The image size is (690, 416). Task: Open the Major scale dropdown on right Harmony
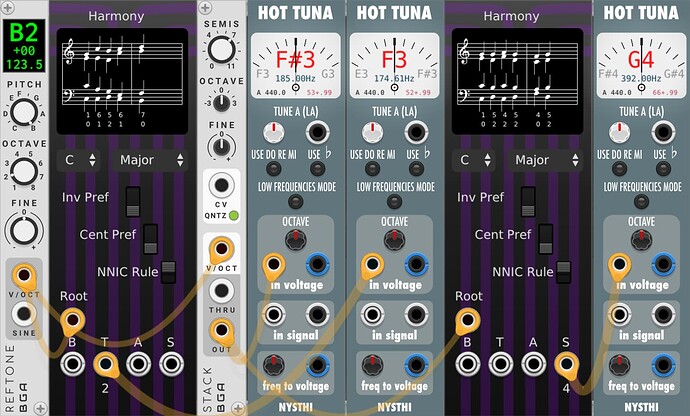click(x=545, y=160)
